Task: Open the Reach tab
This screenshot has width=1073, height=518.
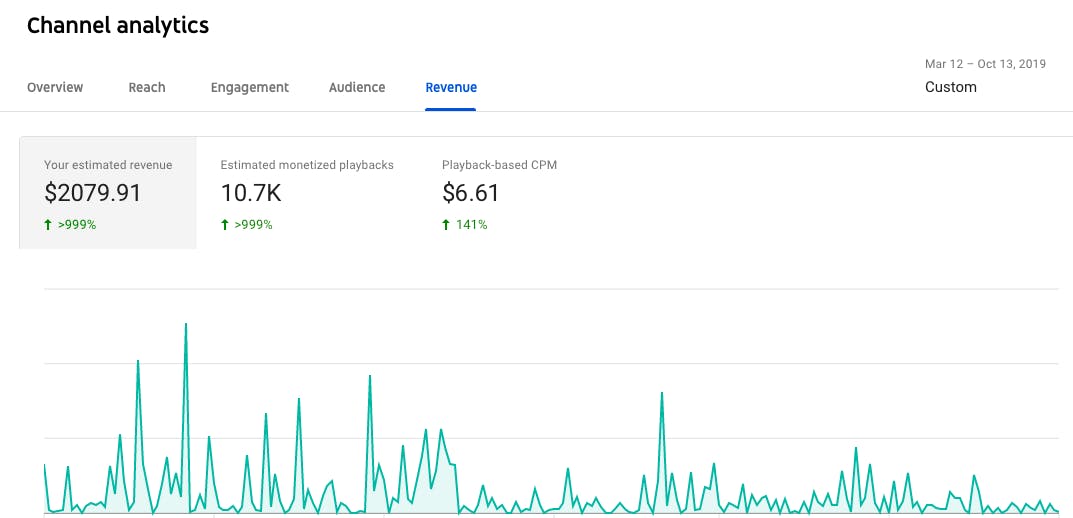Action: 146,88
